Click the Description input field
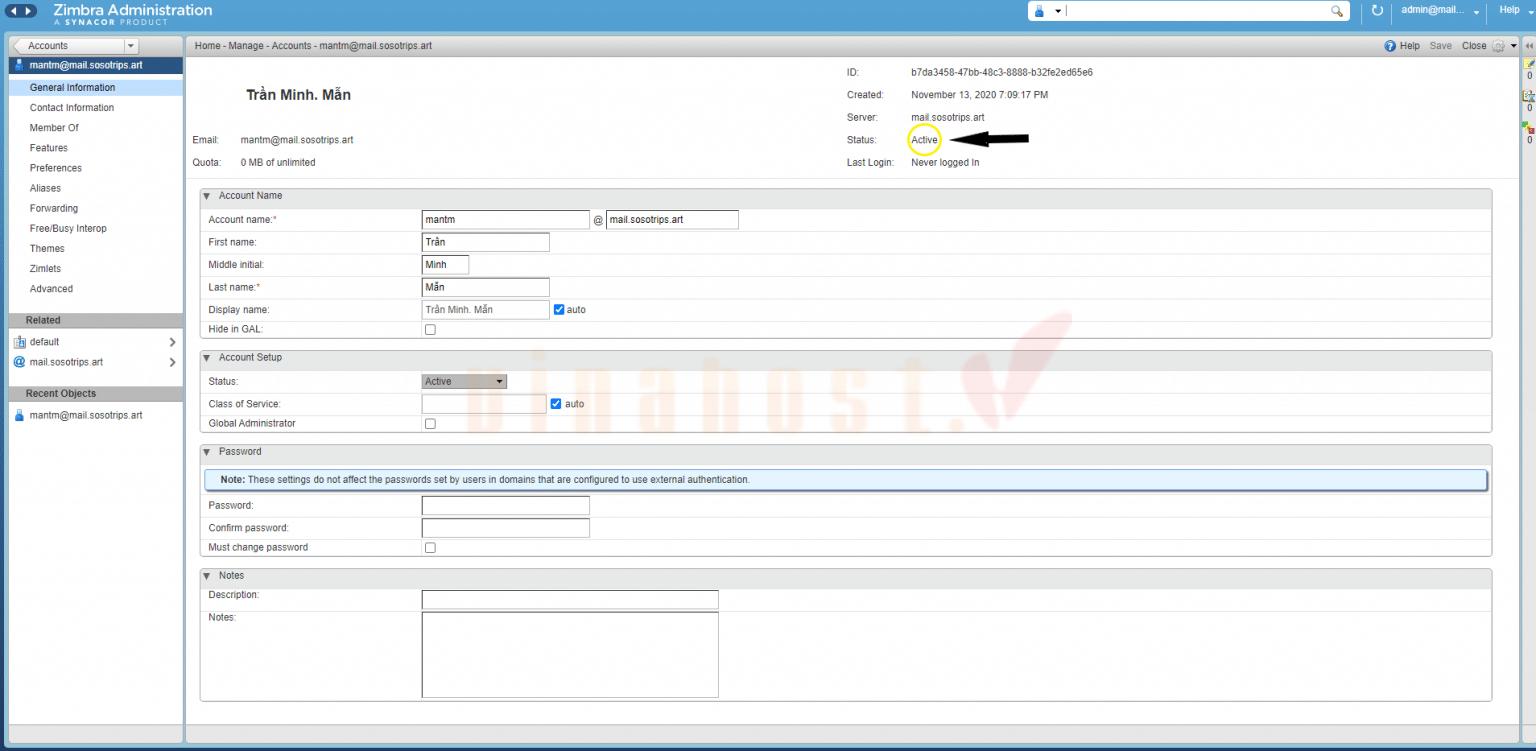The width and height of the screenshot is (1536, 751). (x=570, y=600)
